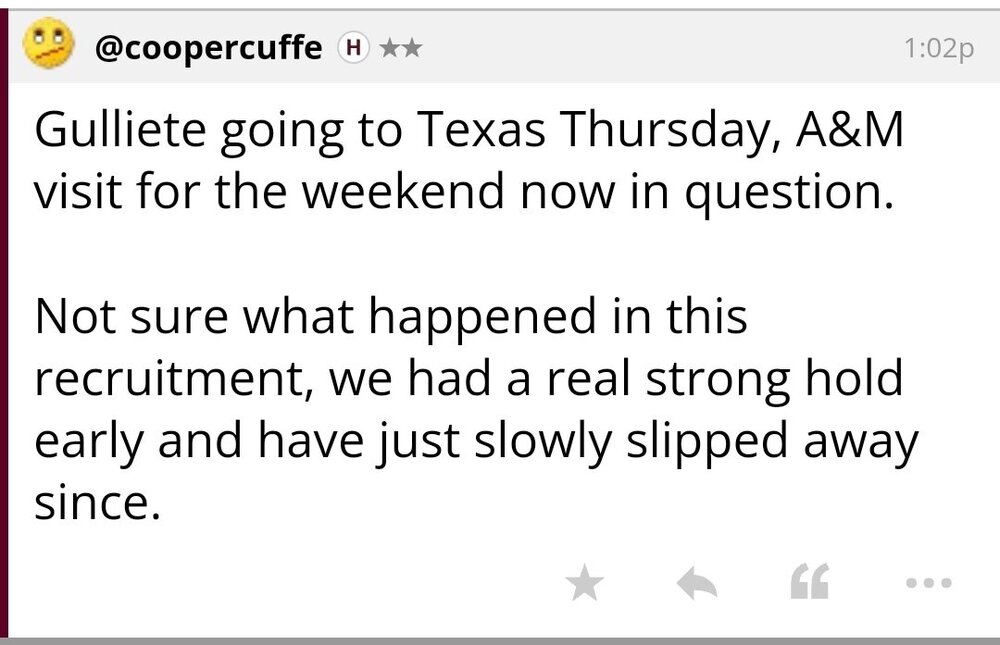Click the line "visit for the weekend now in question."
1000x645 pixels.
tap(462, 190)
